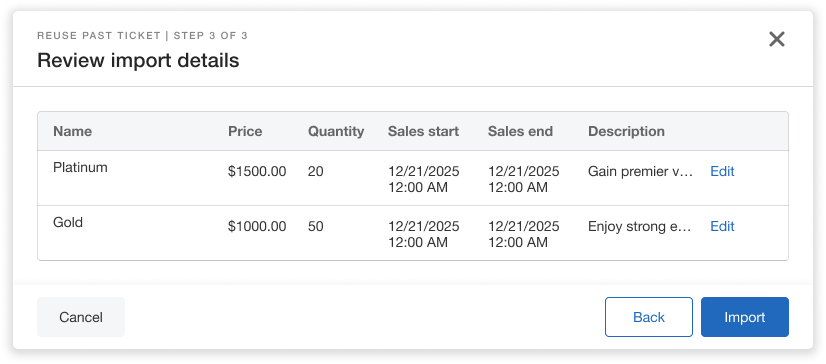Click the Import button
826x364 pixels.
click(744, 317)
